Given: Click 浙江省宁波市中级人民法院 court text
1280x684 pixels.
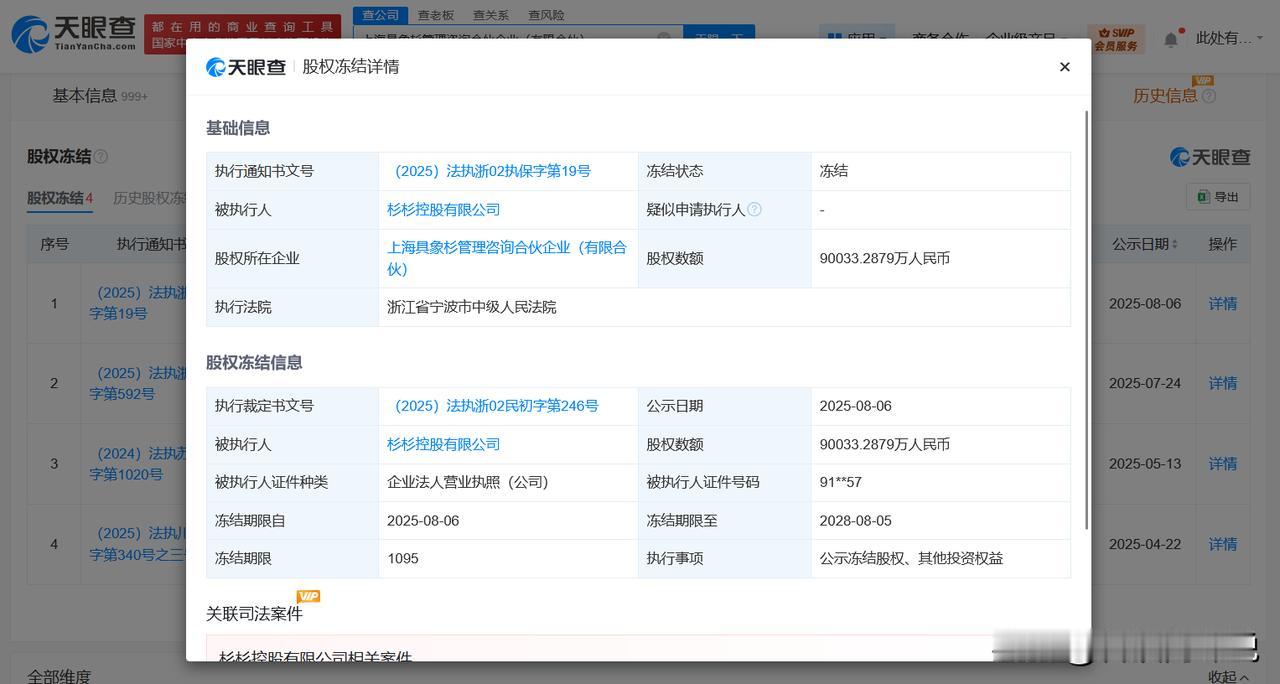Looking at the screenshot, I should [x=472, y=307].
